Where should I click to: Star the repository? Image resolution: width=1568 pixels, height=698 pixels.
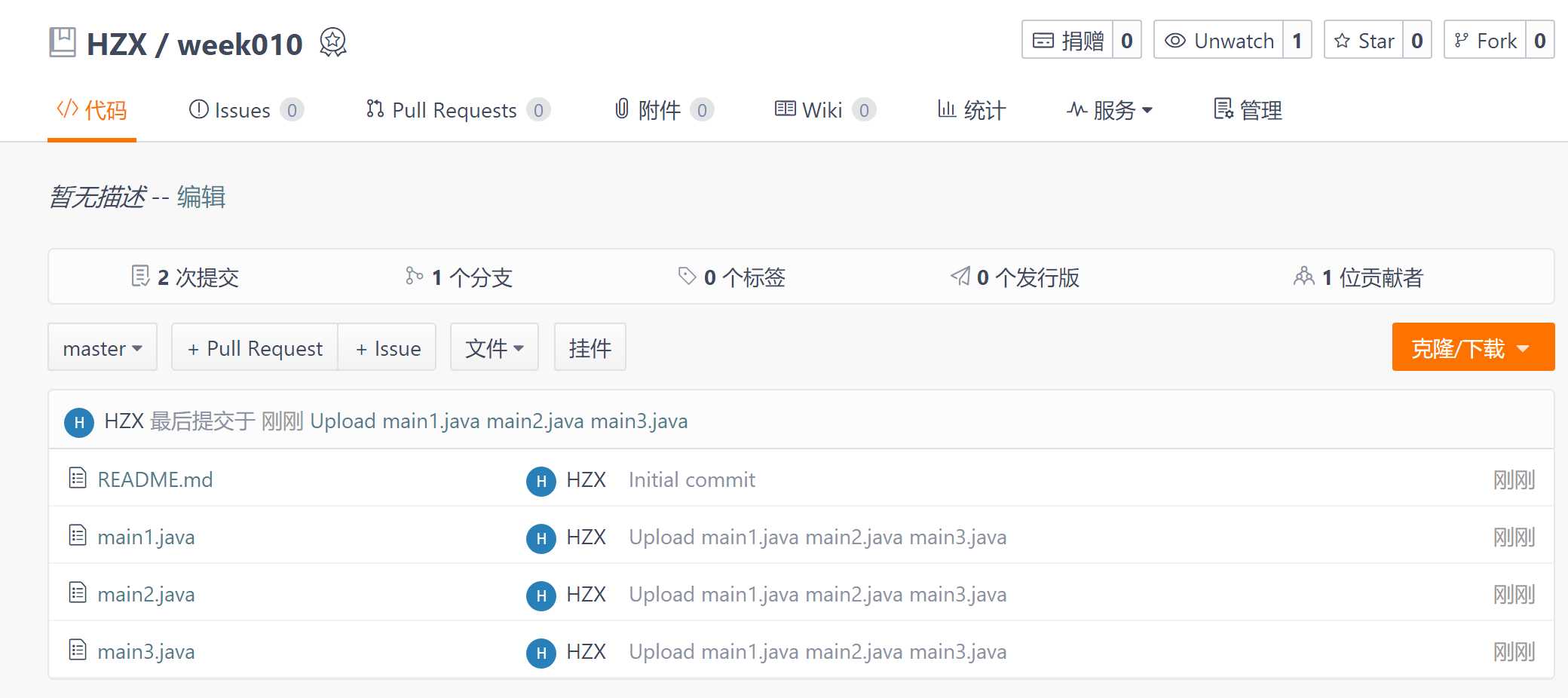tap(1364, 40)
